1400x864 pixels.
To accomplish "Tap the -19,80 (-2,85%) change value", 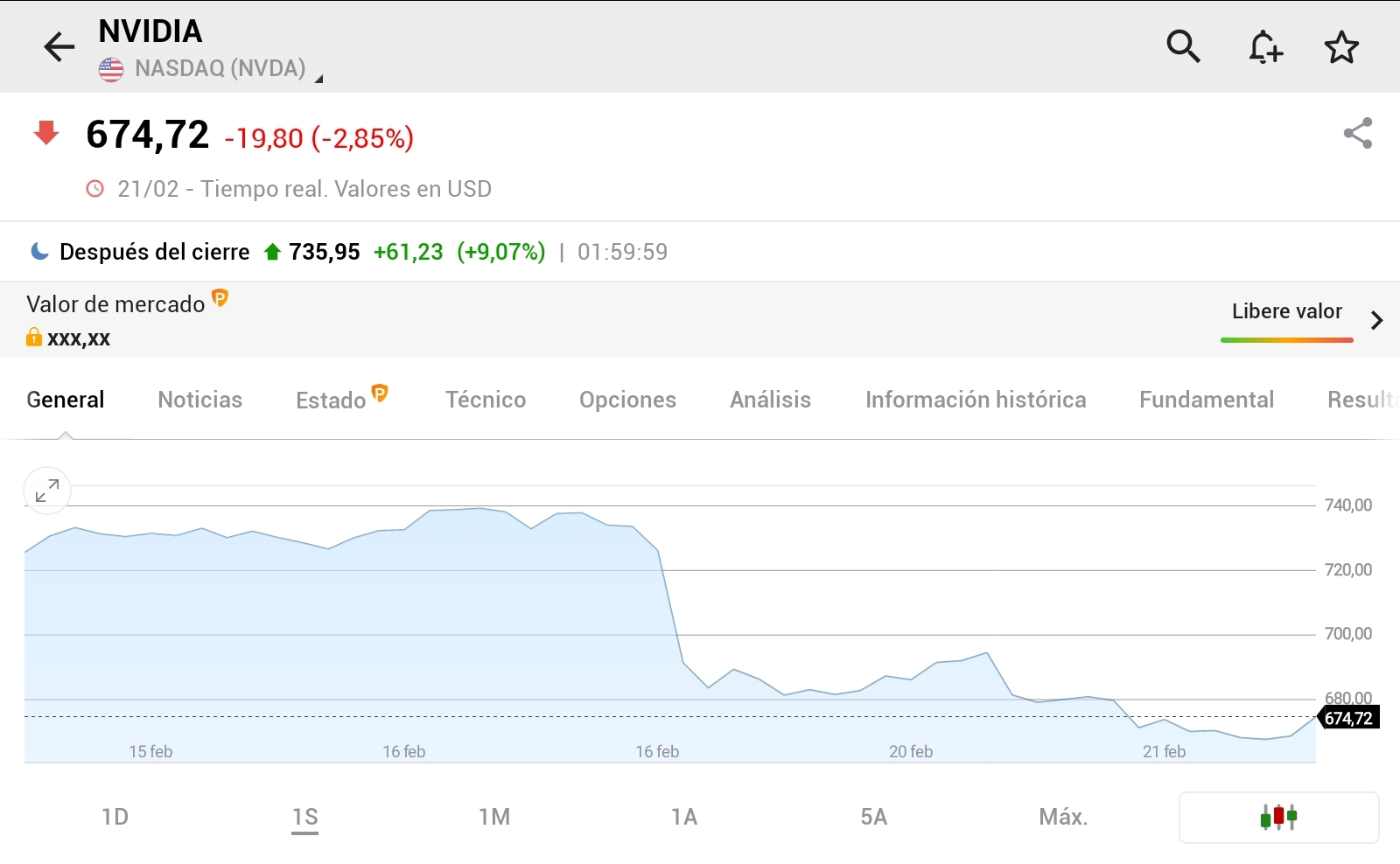I will [319, 138].
